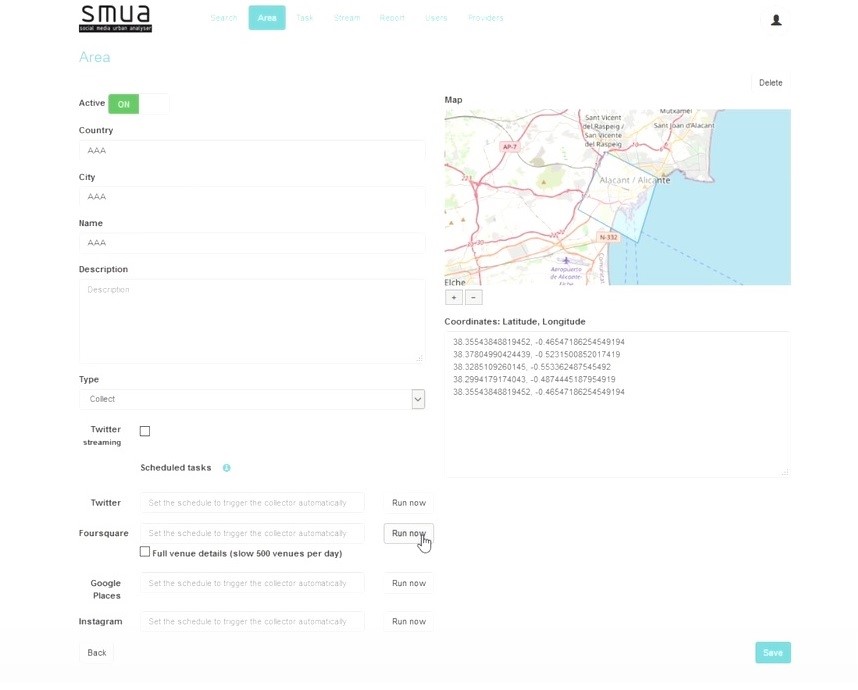Screen dimensions: 858x690
Task: Open the Task section
Action: point(305,17)
